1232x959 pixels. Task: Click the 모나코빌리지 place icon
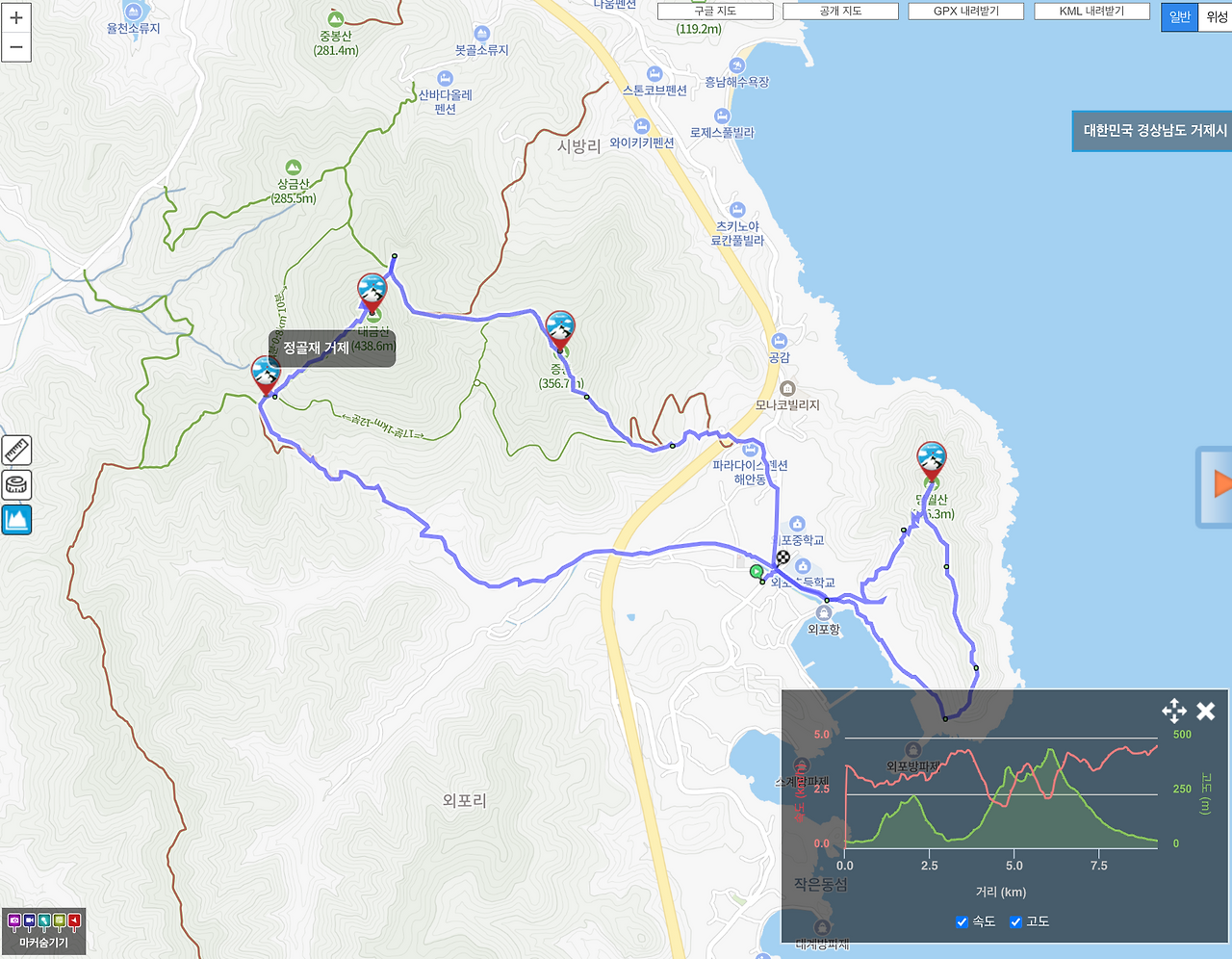coord(787,389)
